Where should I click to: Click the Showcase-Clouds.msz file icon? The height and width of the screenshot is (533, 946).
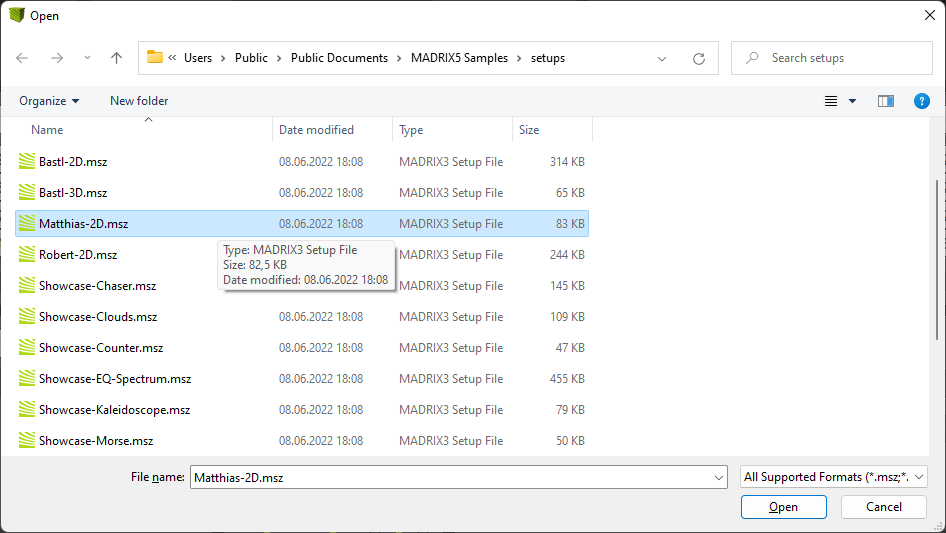(x=27, y=316)
